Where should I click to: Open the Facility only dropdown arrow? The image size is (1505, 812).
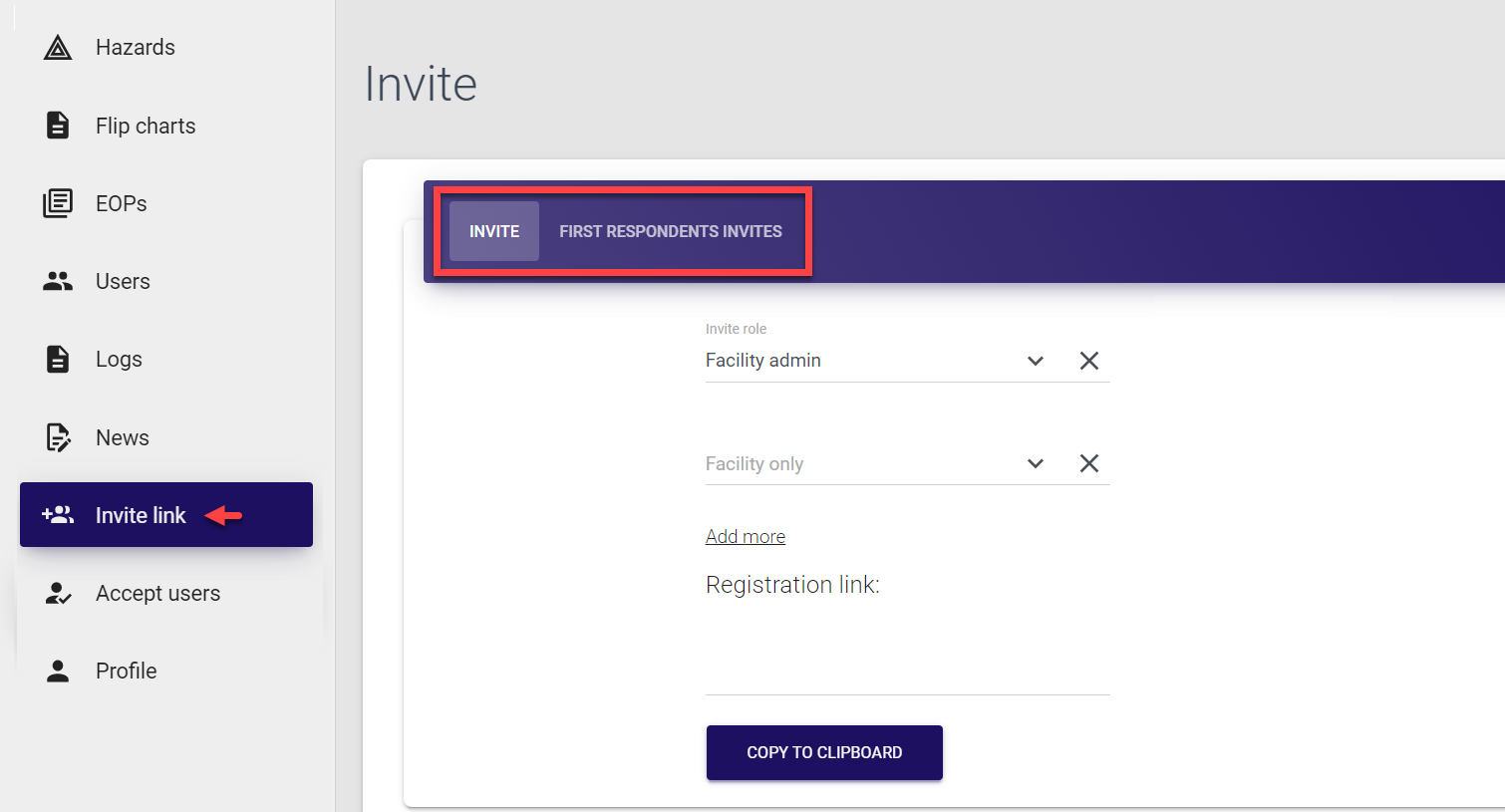pos(1036,463)
